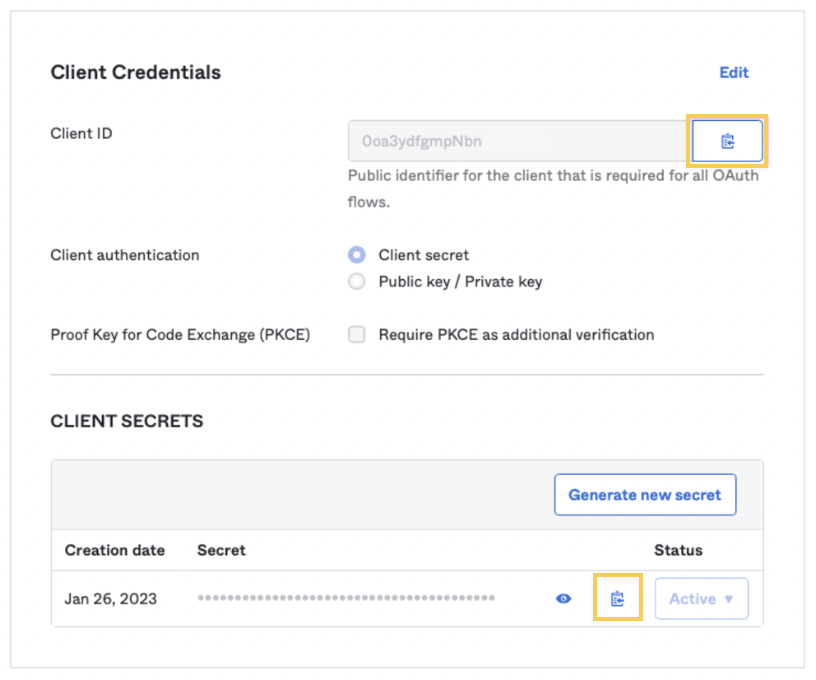This screenshot has height=680, width=816.
Task: Enable the Require PKCE checkbox
Action: (x=356, y=335)
